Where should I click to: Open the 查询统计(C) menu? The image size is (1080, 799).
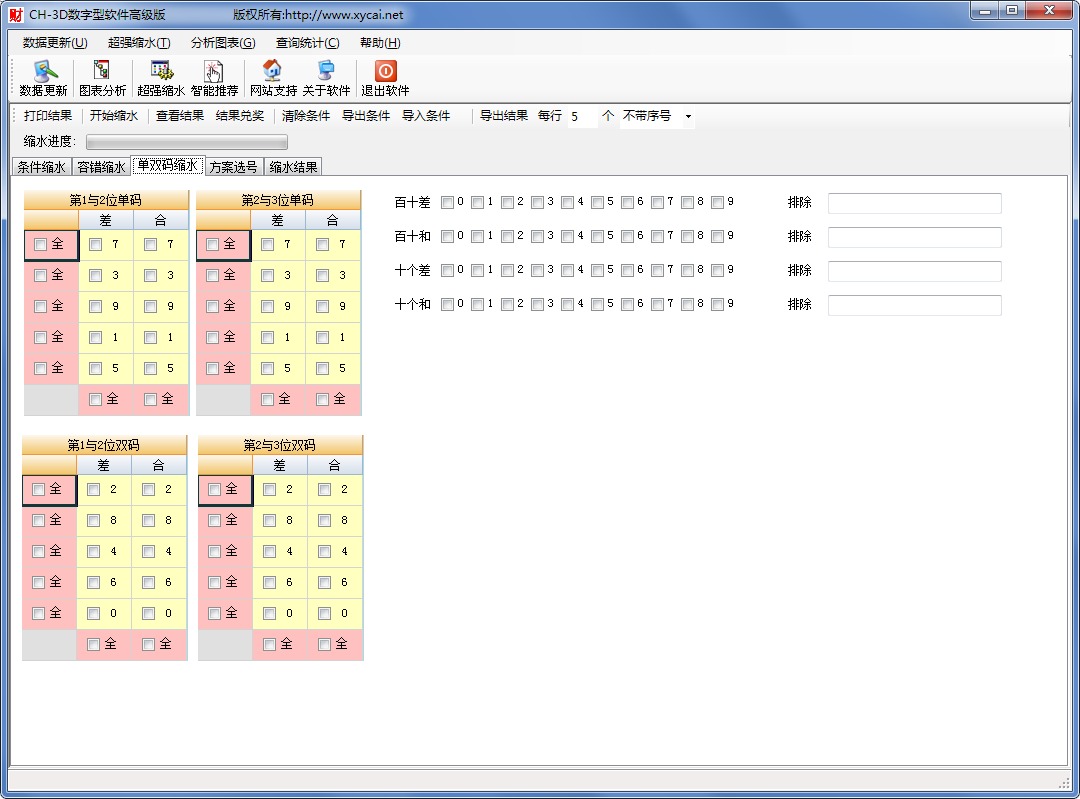(307, 43)
